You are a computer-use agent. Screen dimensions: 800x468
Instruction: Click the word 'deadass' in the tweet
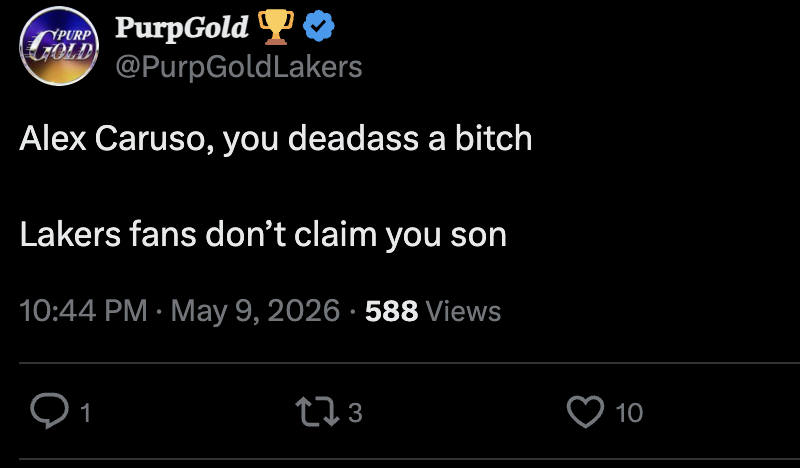pos(353,138)
